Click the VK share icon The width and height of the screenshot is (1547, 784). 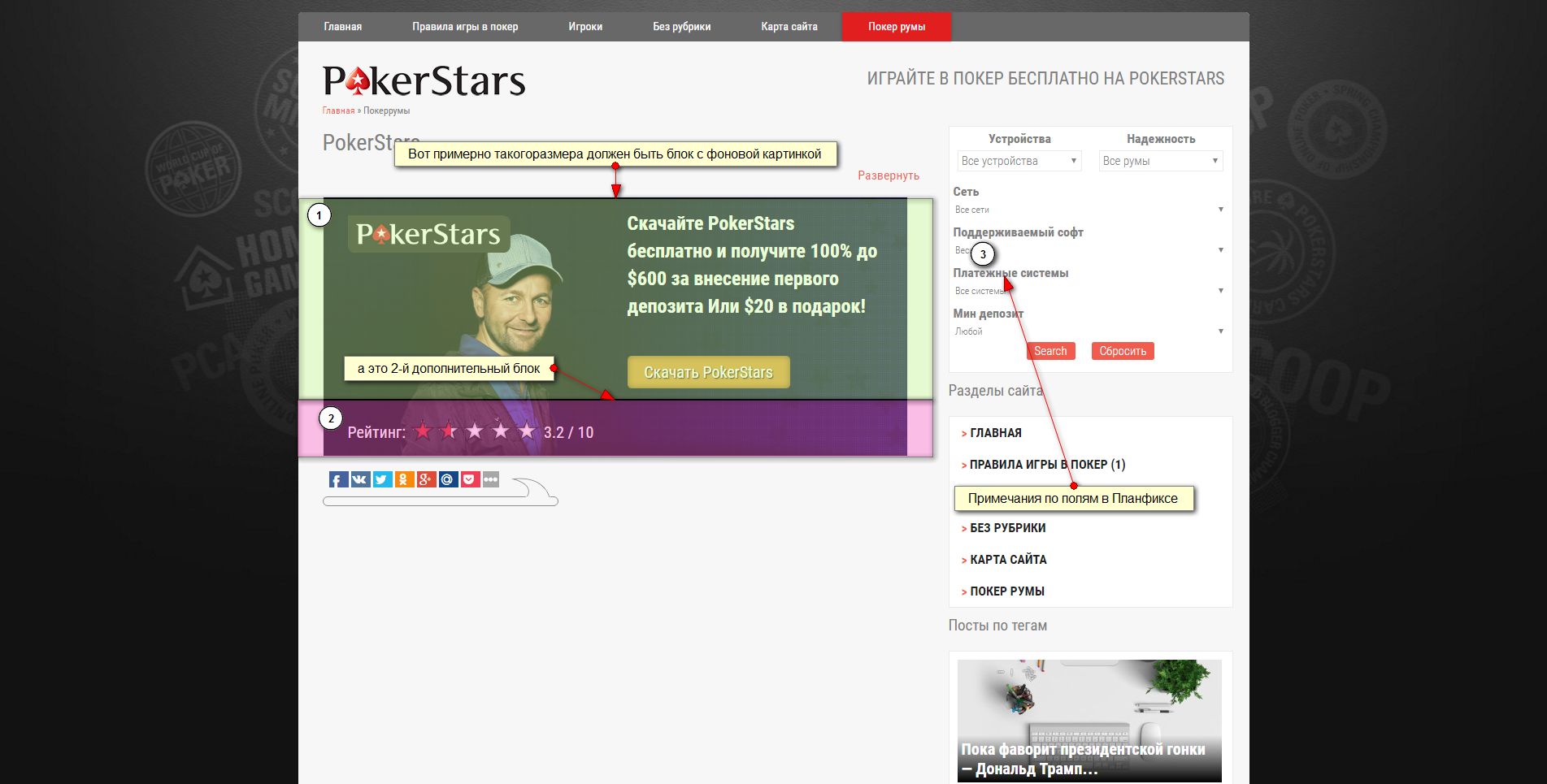(x=360, y=480)
